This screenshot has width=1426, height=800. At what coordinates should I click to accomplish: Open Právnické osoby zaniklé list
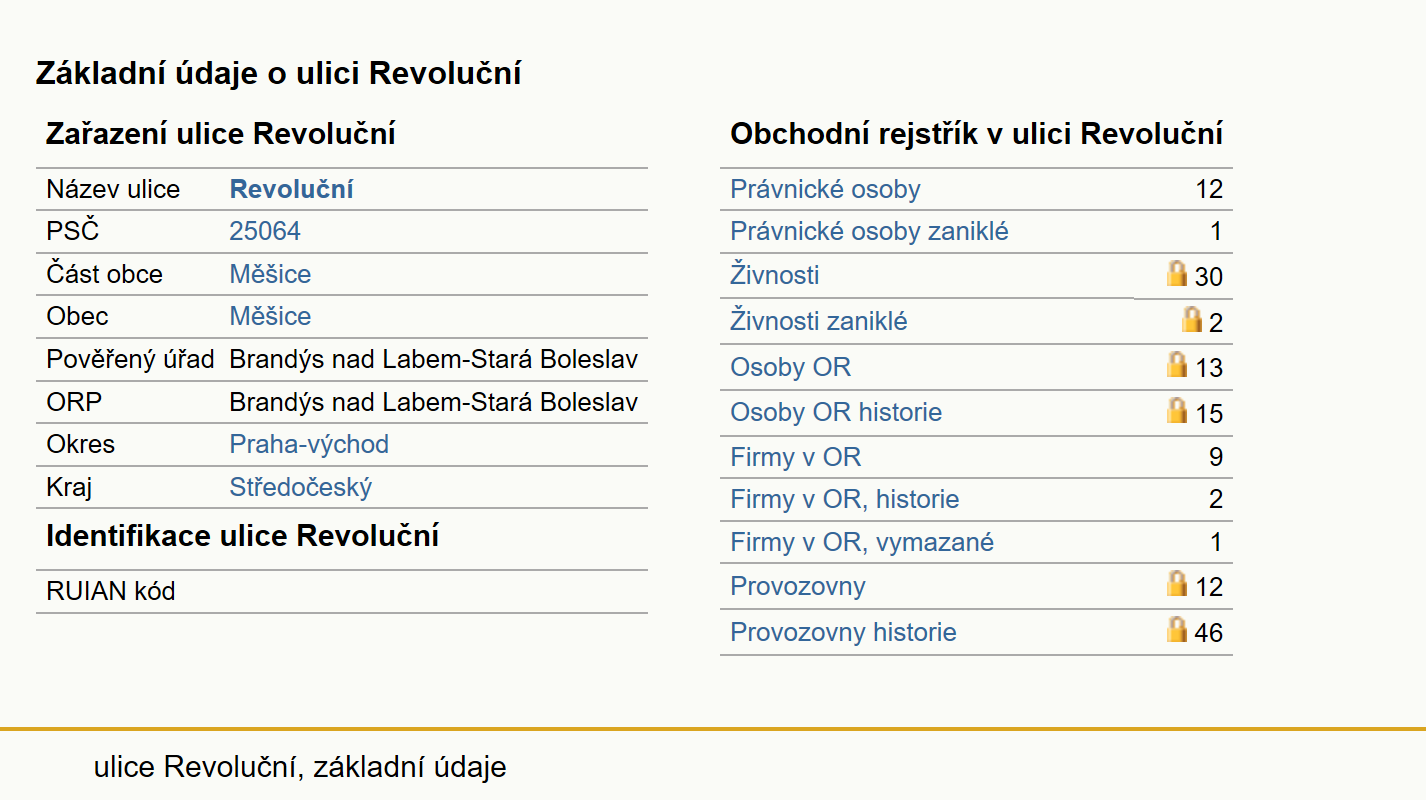point(869,232)
